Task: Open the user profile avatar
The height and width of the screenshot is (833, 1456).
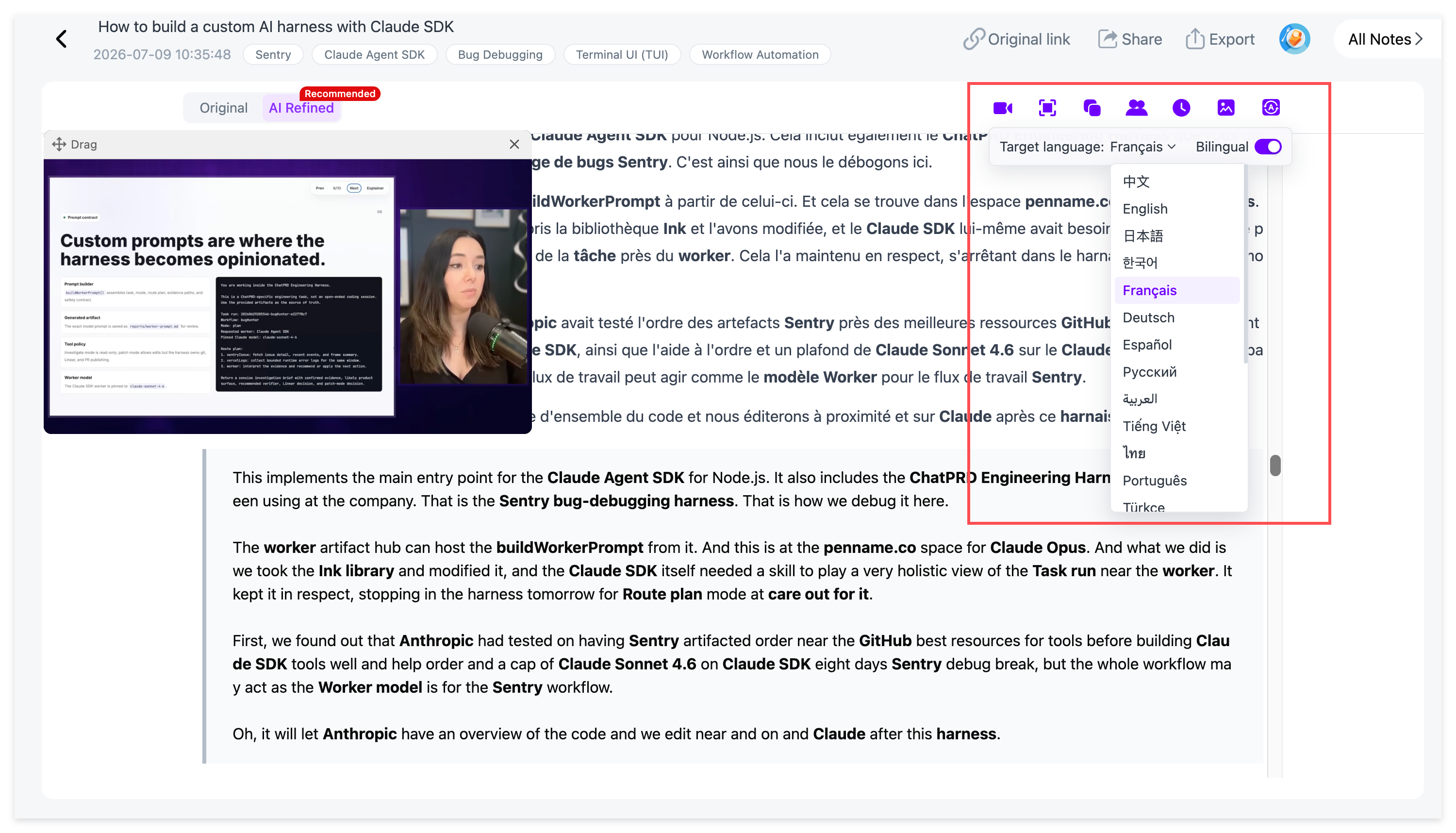Action: 1294,39
